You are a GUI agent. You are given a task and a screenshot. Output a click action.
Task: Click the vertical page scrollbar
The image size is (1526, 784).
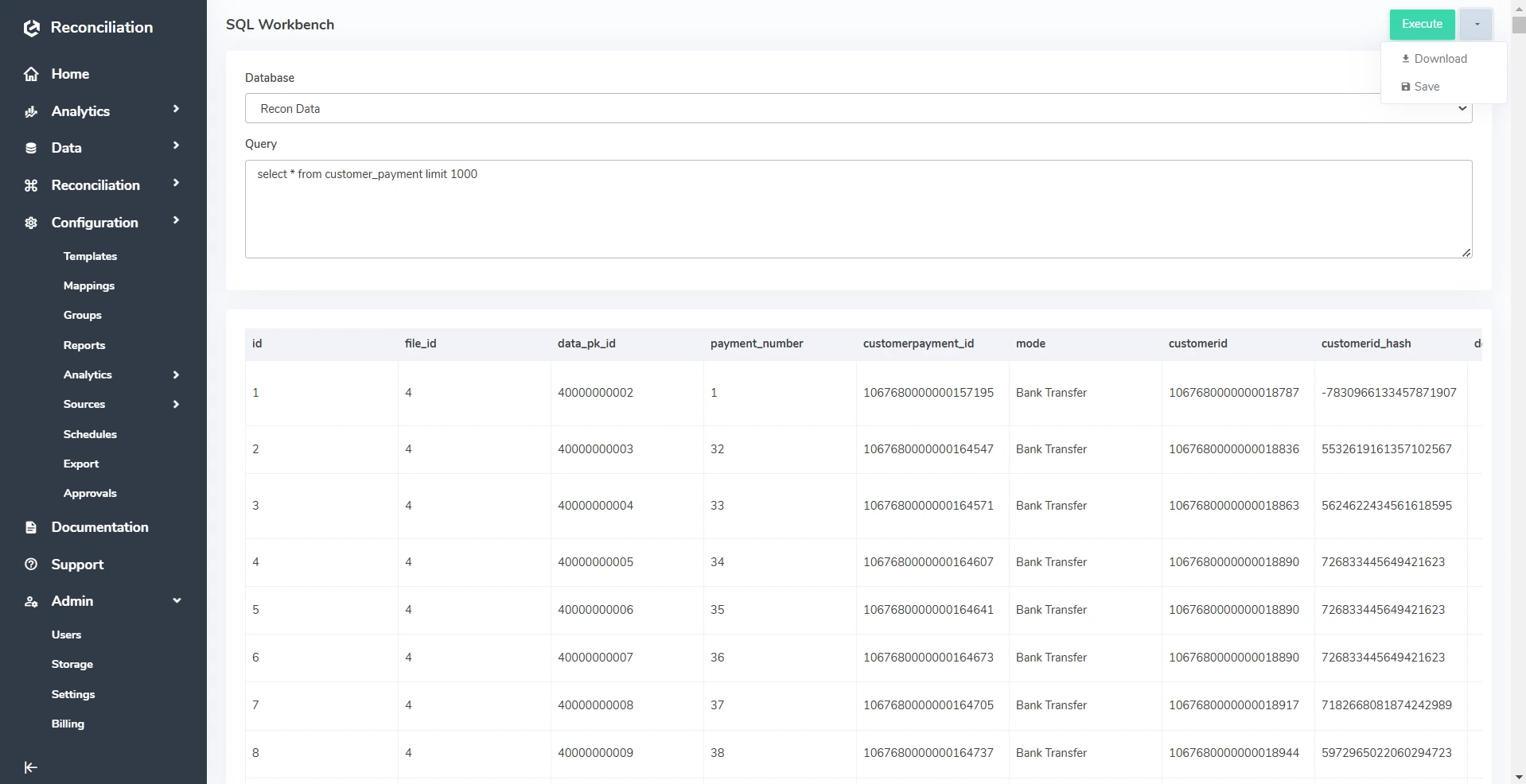(x=1518, y=24)
